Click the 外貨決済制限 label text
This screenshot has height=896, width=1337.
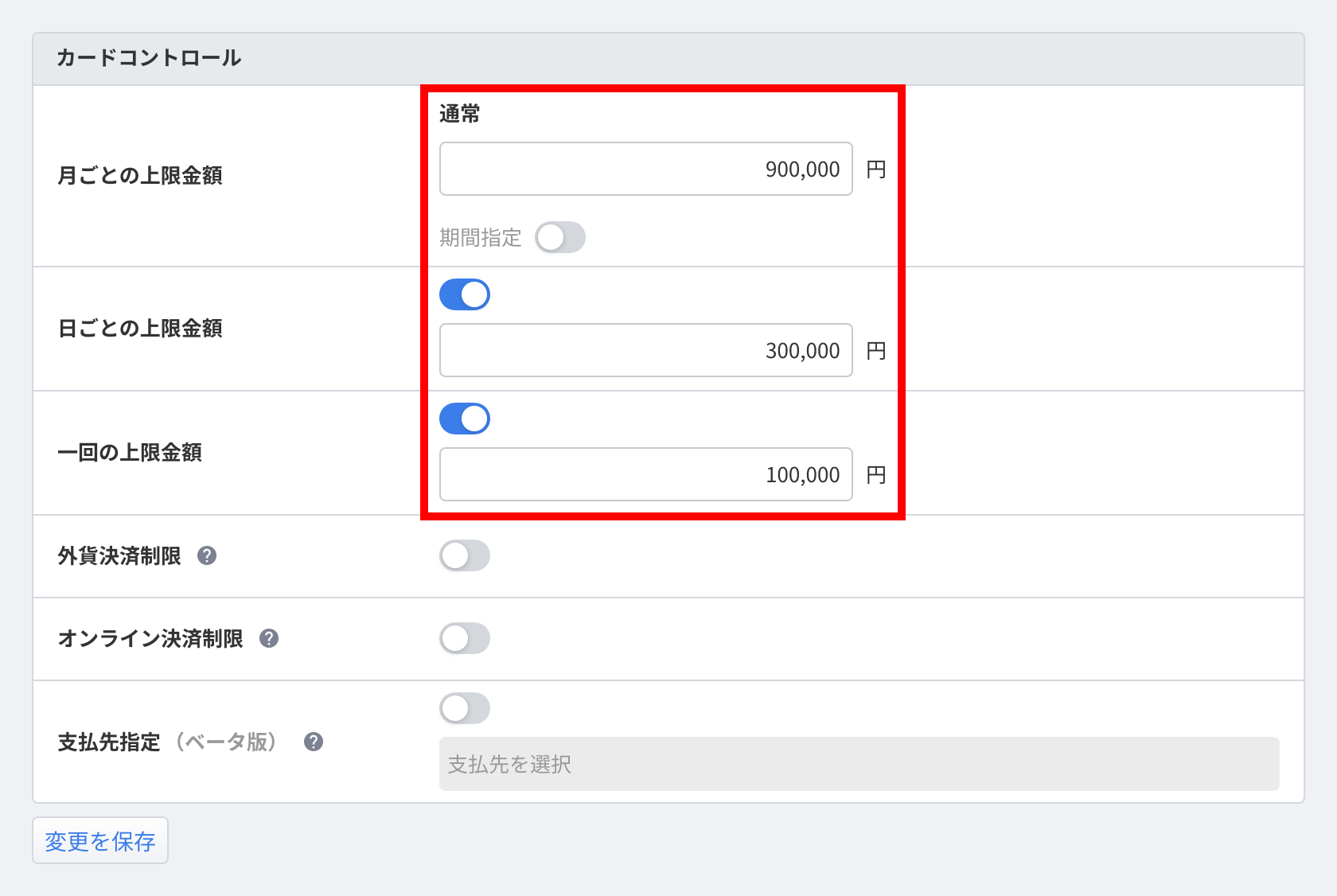119,555
